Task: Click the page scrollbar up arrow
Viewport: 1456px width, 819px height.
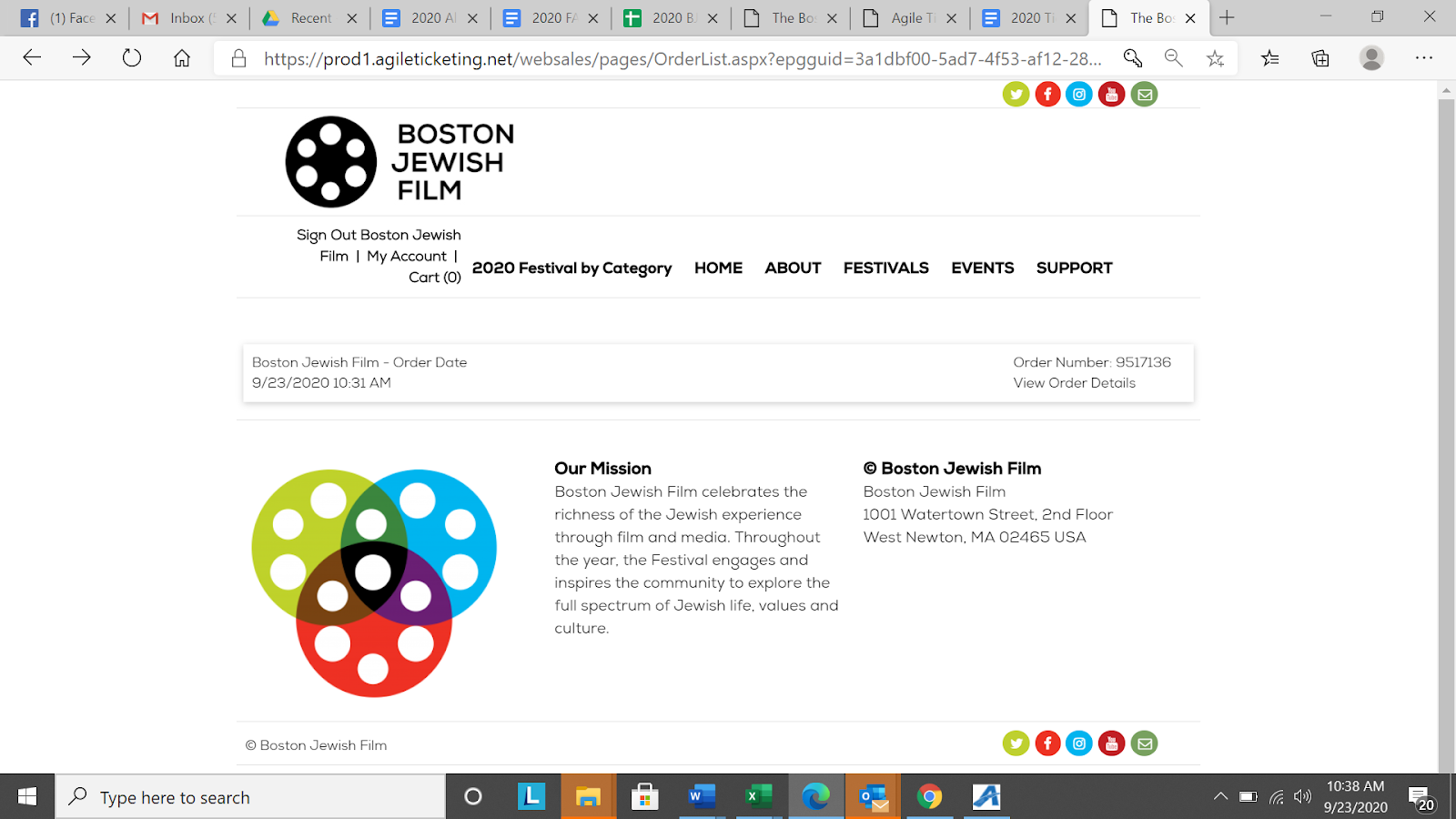Action: point(1446,90)
